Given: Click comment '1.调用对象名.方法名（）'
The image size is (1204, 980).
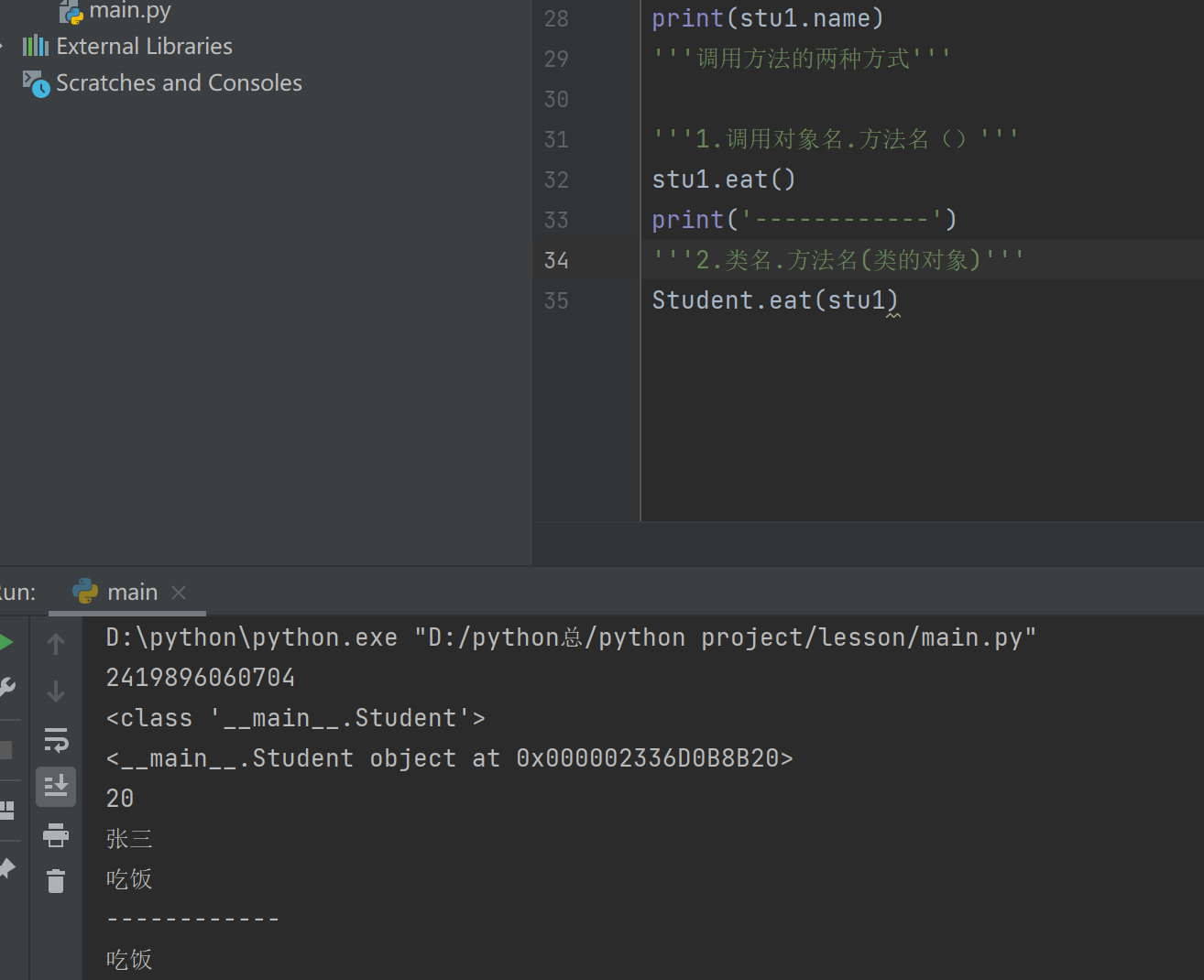Looking at the screenshot, I should pyautogui.click(x=836, y=139).
